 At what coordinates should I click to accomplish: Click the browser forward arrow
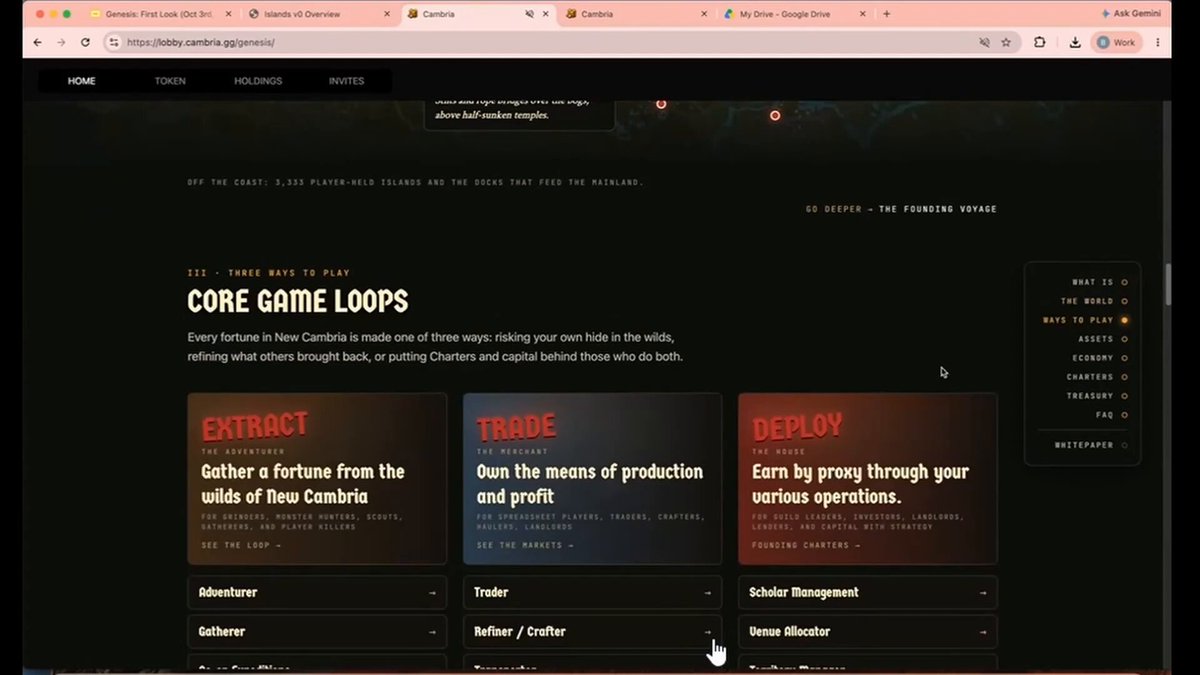61,43
